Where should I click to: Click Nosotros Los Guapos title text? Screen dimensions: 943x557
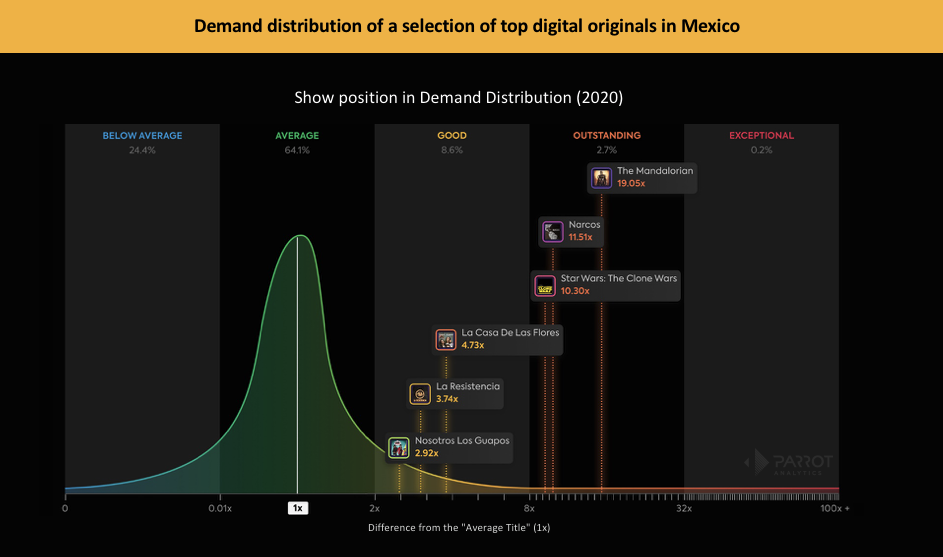tap(462, 440)
